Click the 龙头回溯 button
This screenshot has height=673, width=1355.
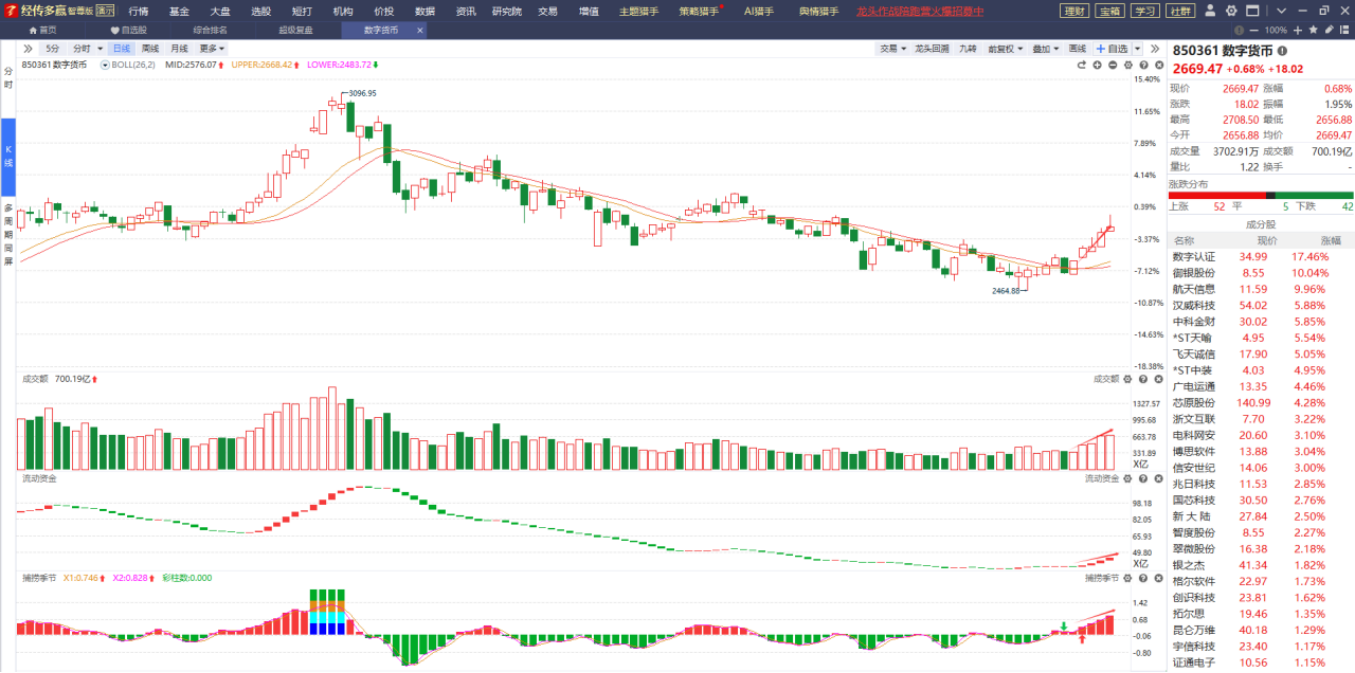point(932,48)
